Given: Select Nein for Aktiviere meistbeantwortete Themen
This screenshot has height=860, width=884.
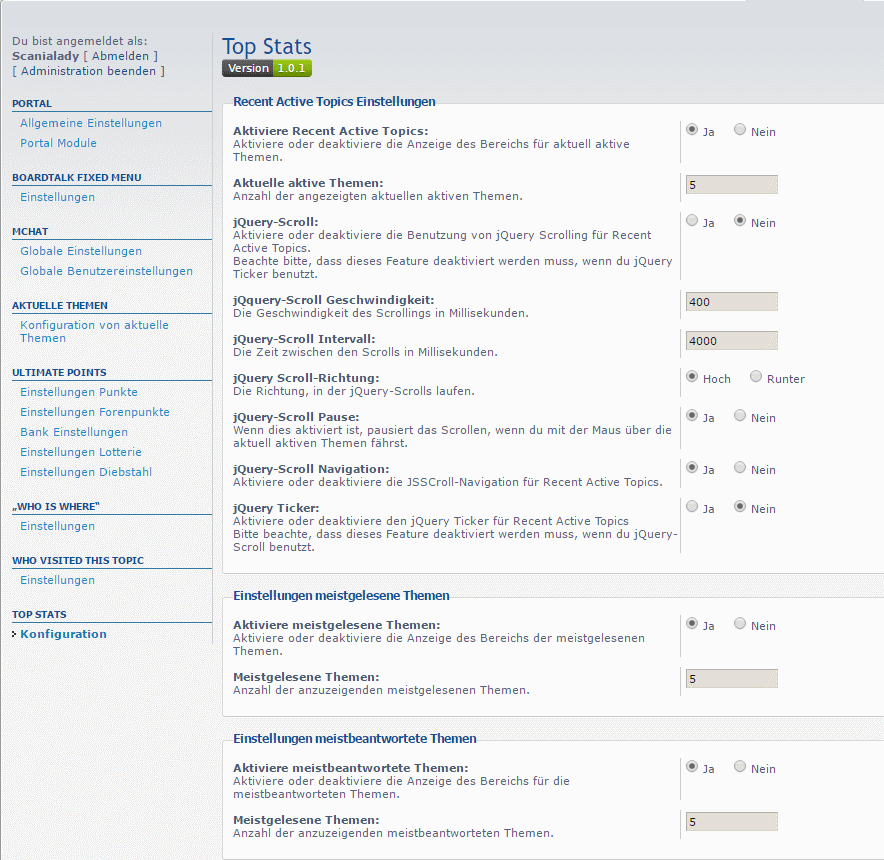Looking at the screenshot, I should [740, 767].
